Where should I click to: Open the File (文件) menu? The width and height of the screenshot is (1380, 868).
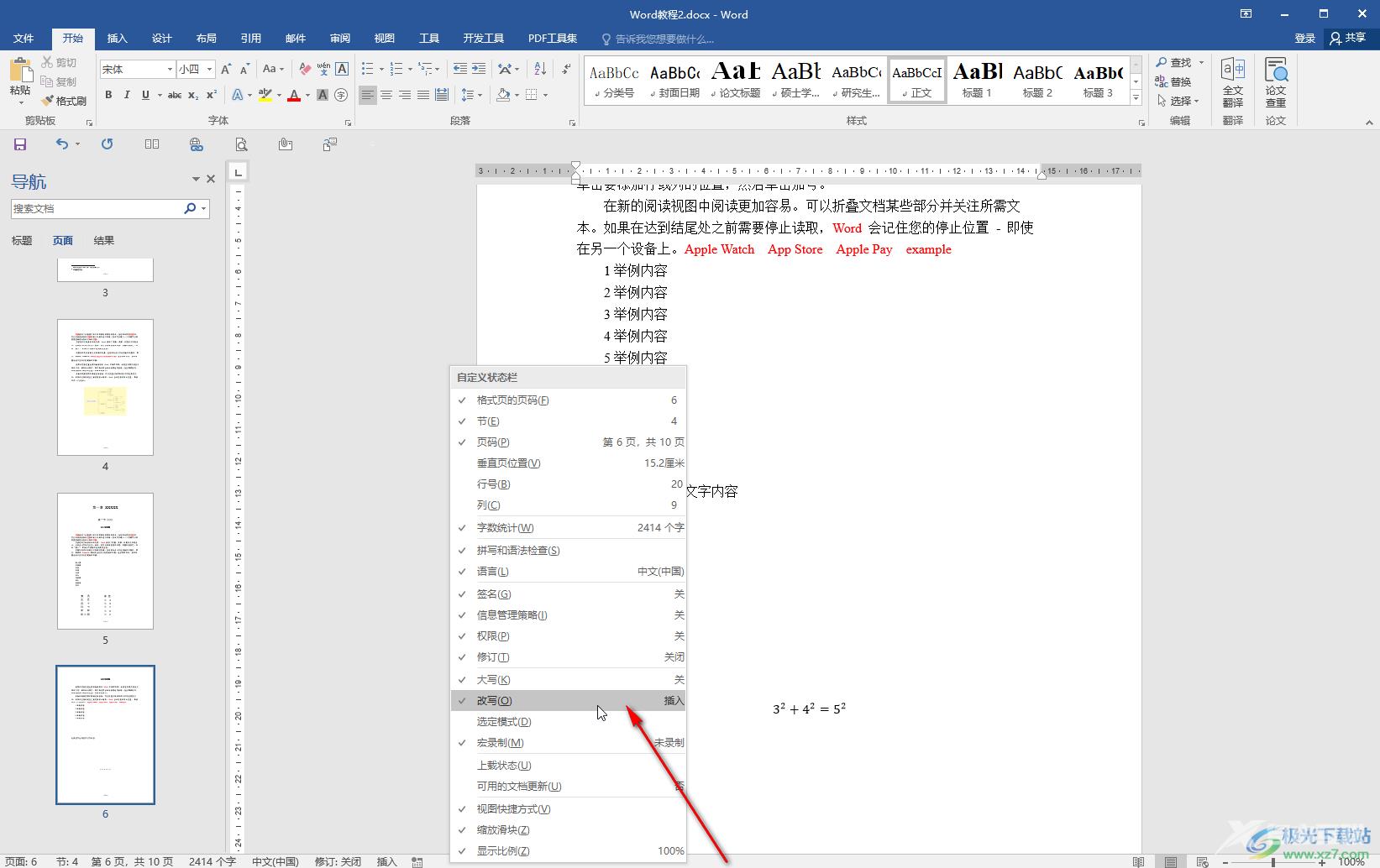tap(24, 39)
